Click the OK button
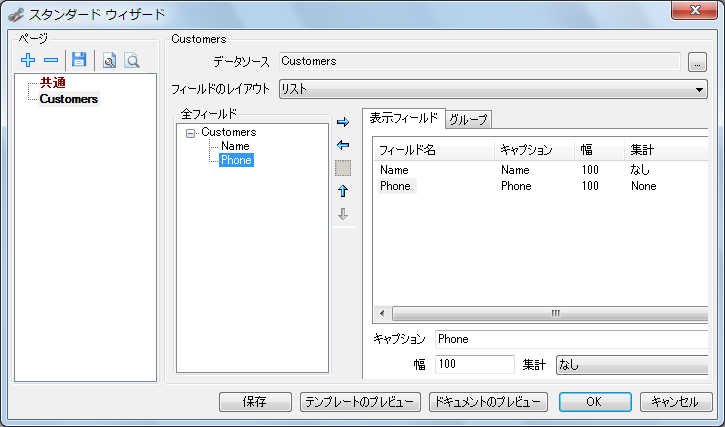The height and width of the screenshot is (427, 725). [595, 402]
